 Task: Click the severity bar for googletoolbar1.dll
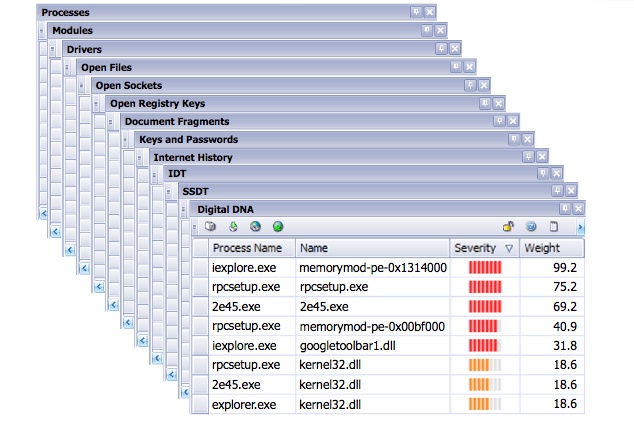point(485,346)
